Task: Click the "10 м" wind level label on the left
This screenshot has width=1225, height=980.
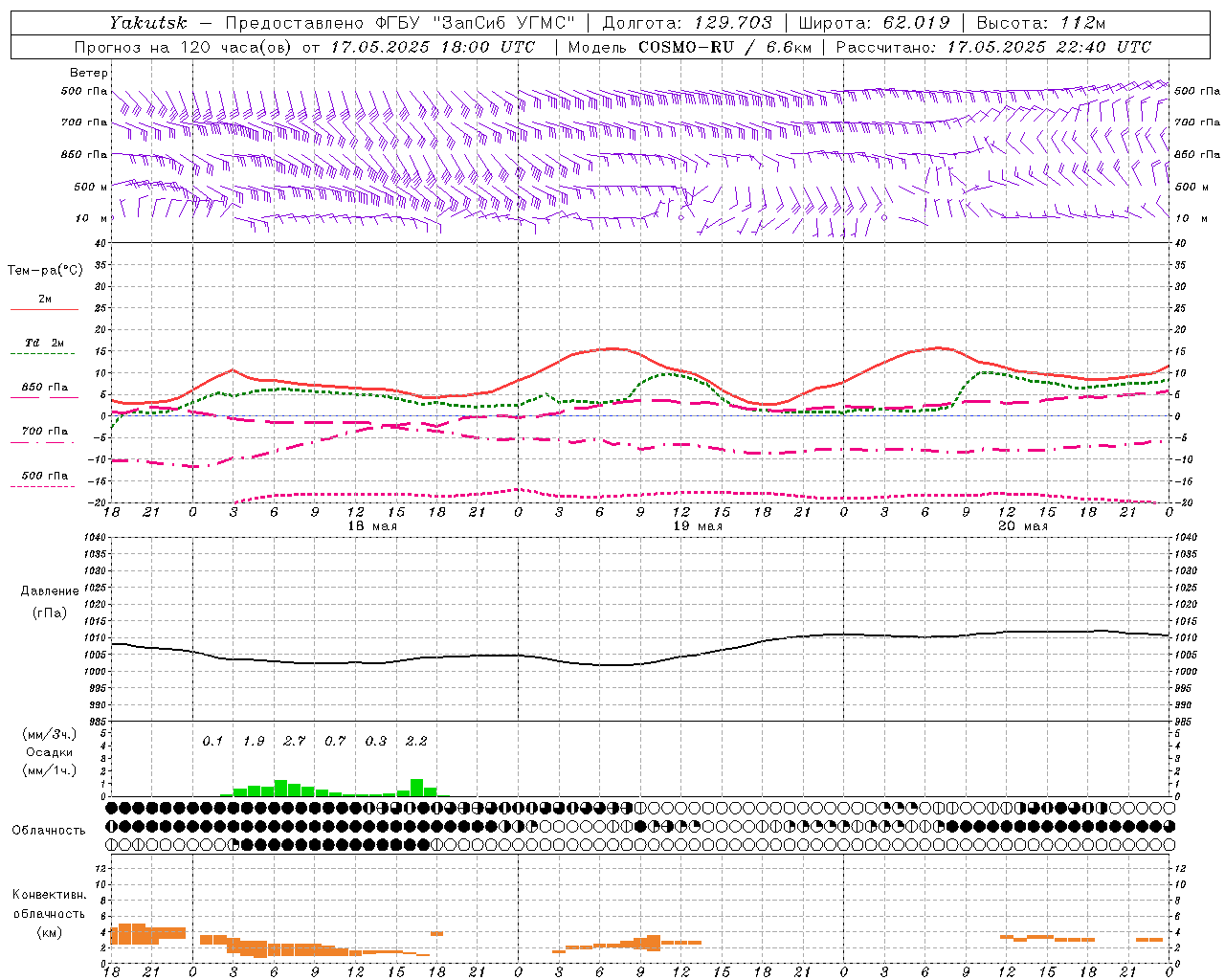Action: 91,218
